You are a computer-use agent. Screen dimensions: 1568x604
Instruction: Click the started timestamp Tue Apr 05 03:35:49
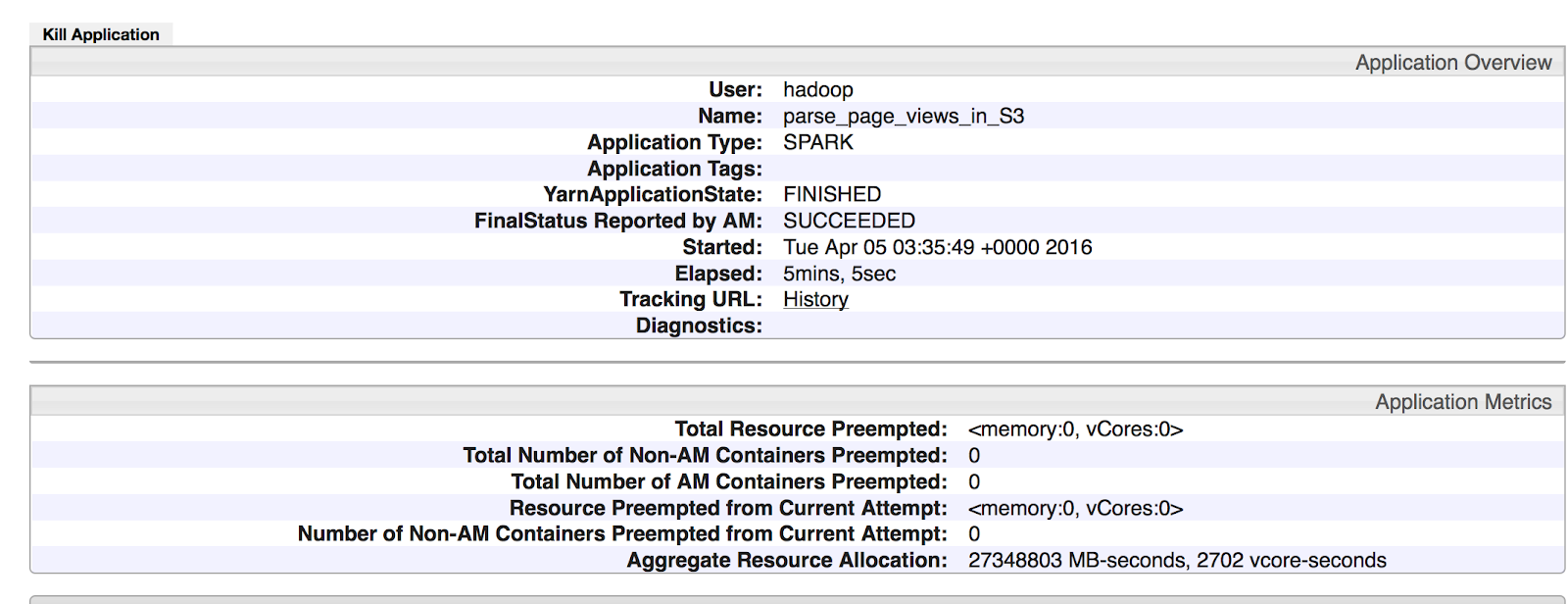(x=938, y=247)
